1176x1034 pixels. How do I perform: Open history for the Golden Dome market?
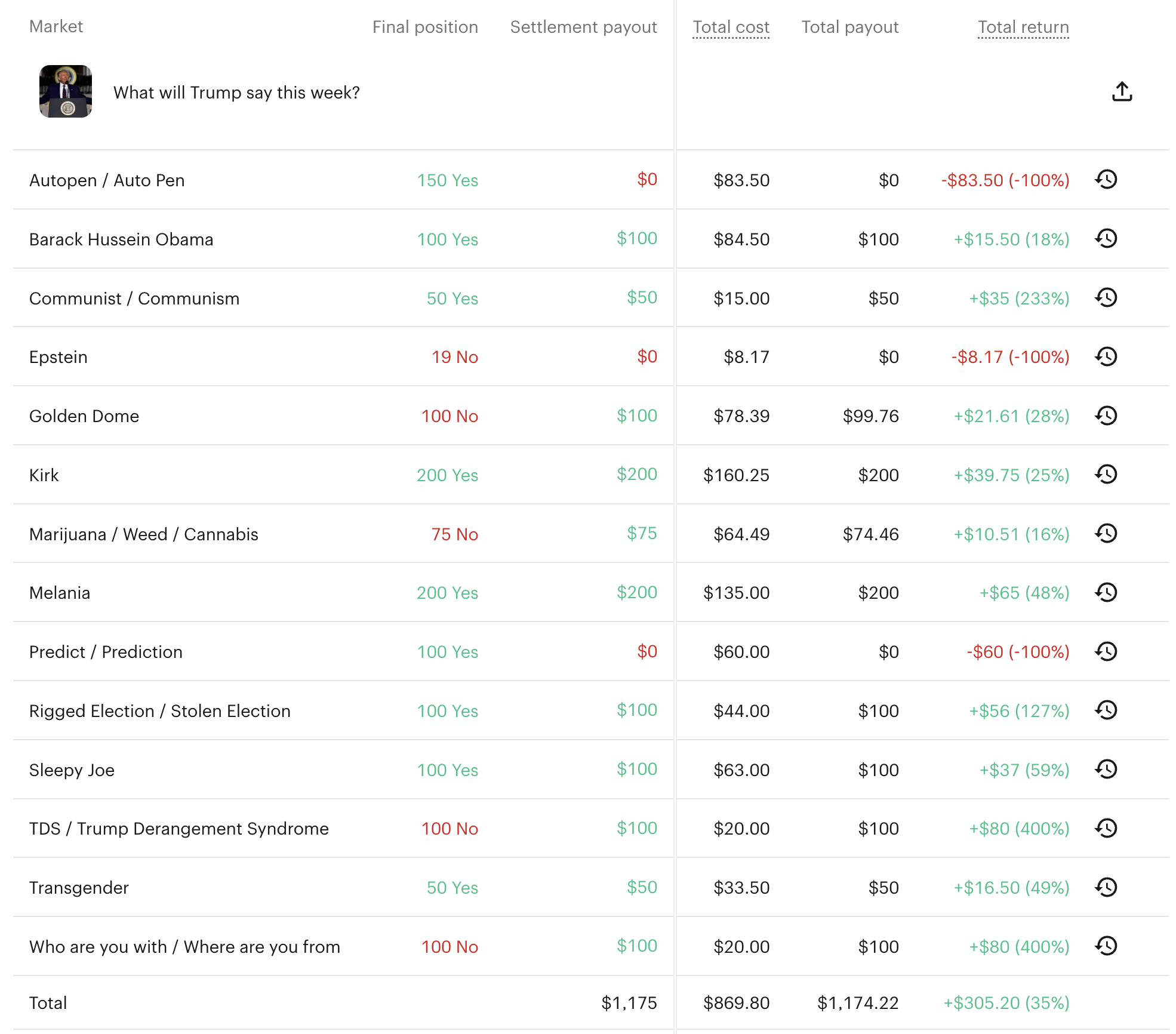(x=1107, y=416)
